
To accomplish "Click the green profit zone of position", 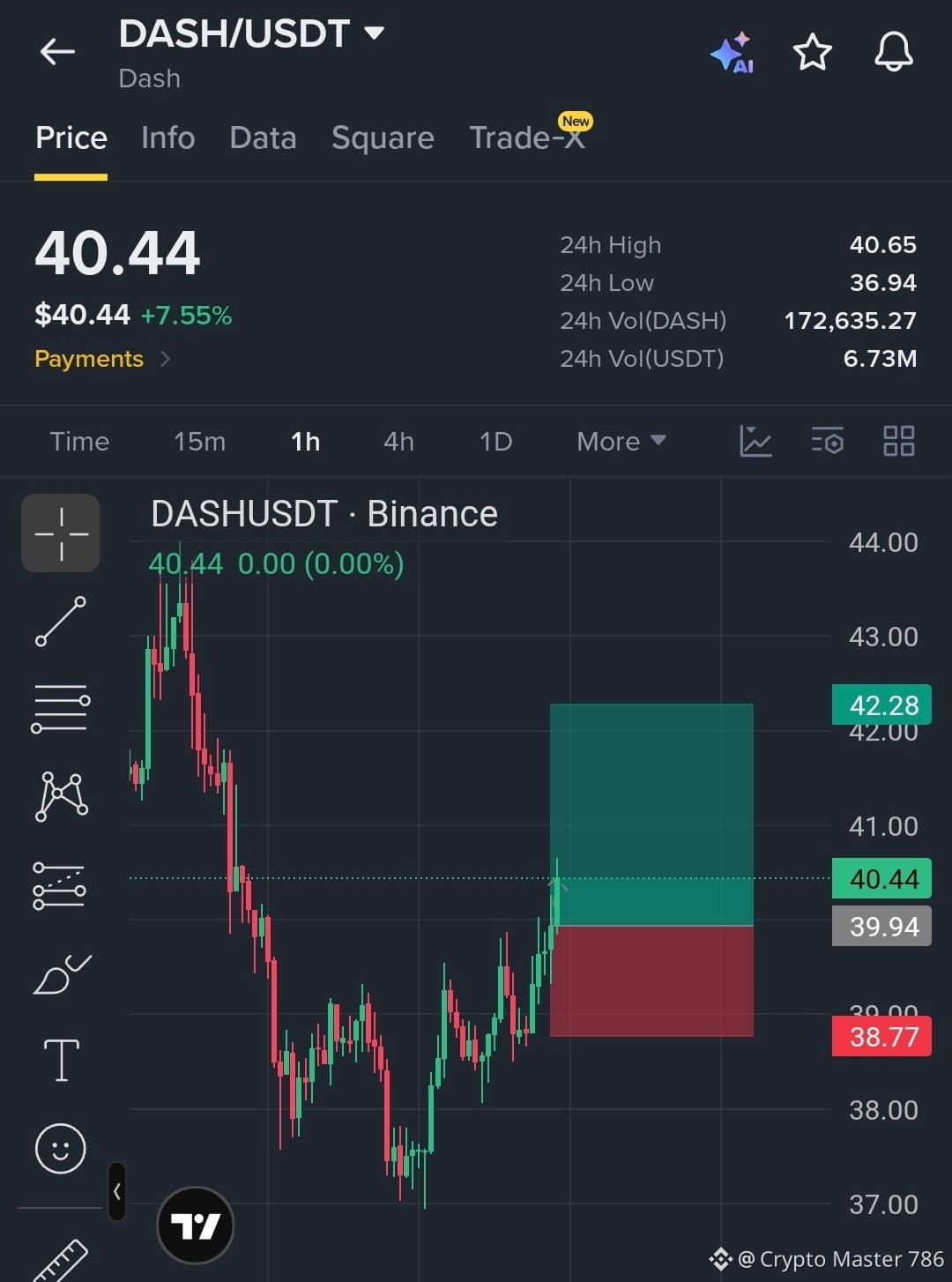I will (651, 814).
